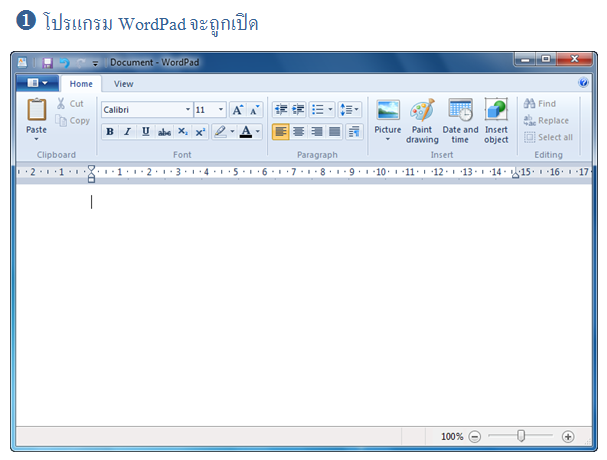Toggle Italic formatting
Image resolution: width=607 pixels, height=460 pixels.
(x=127, y=132)
